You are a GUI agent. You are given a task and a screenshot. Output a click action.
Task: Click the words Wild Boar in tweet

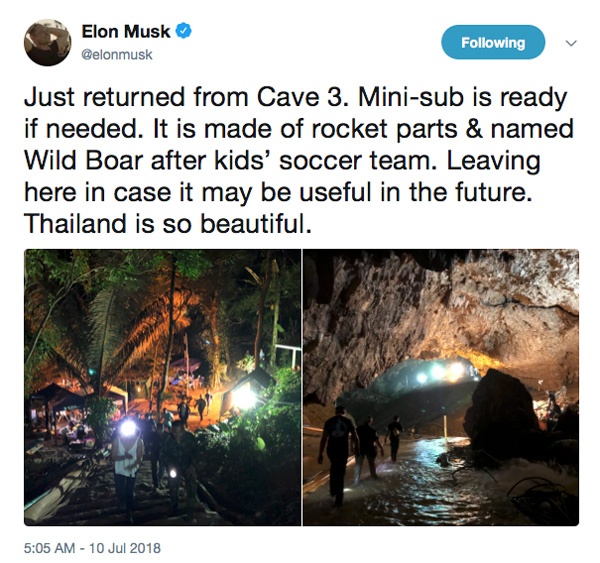[x=84, y=161]
